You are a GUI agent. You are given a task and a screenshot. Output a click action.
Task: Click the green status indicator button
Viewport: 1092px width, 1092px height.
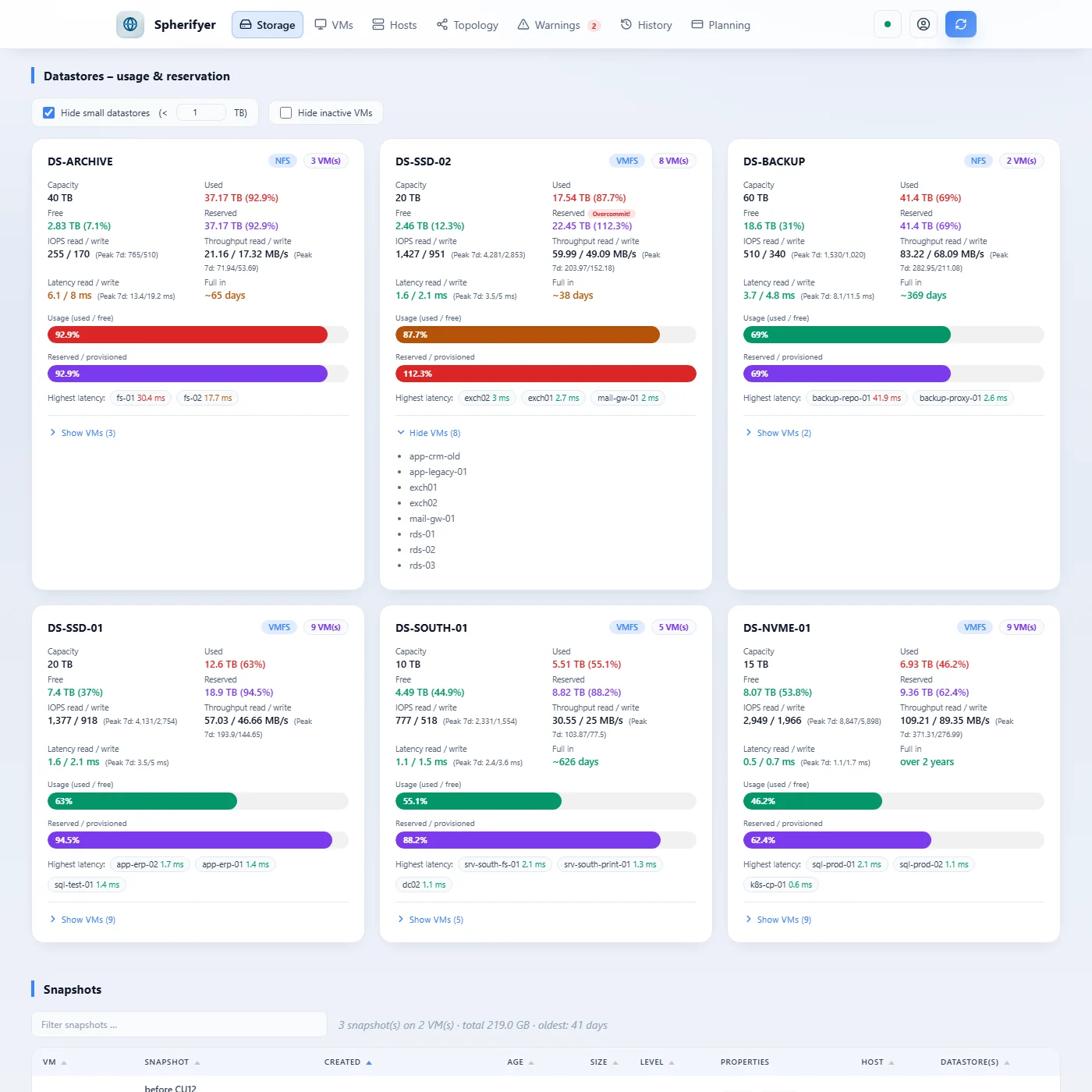[888, 24]
